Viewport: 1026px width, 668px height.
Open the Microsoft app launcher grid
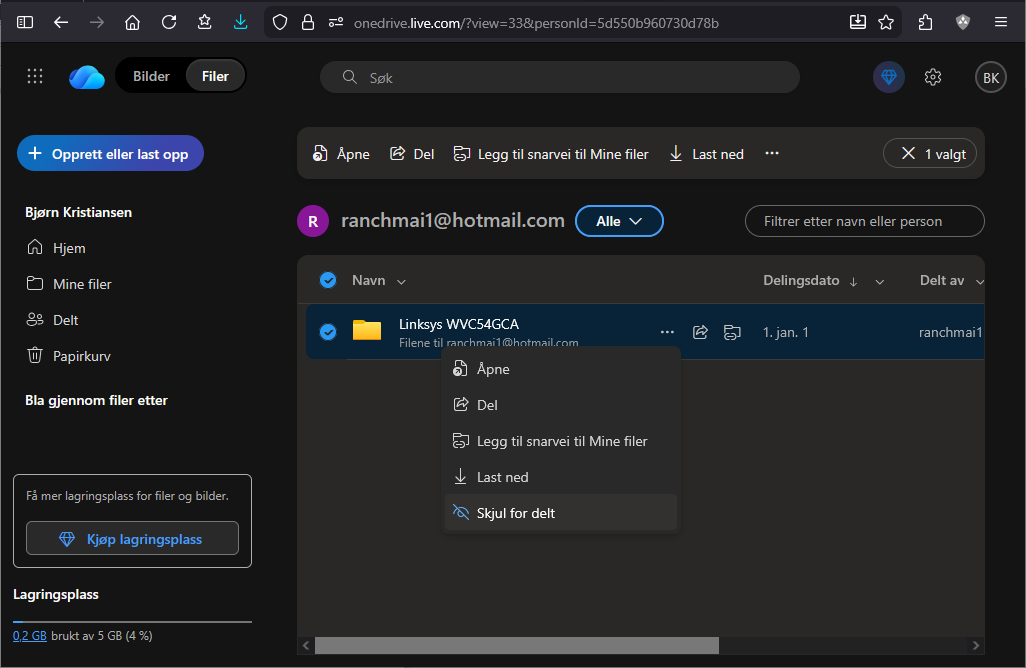[35, 77]
